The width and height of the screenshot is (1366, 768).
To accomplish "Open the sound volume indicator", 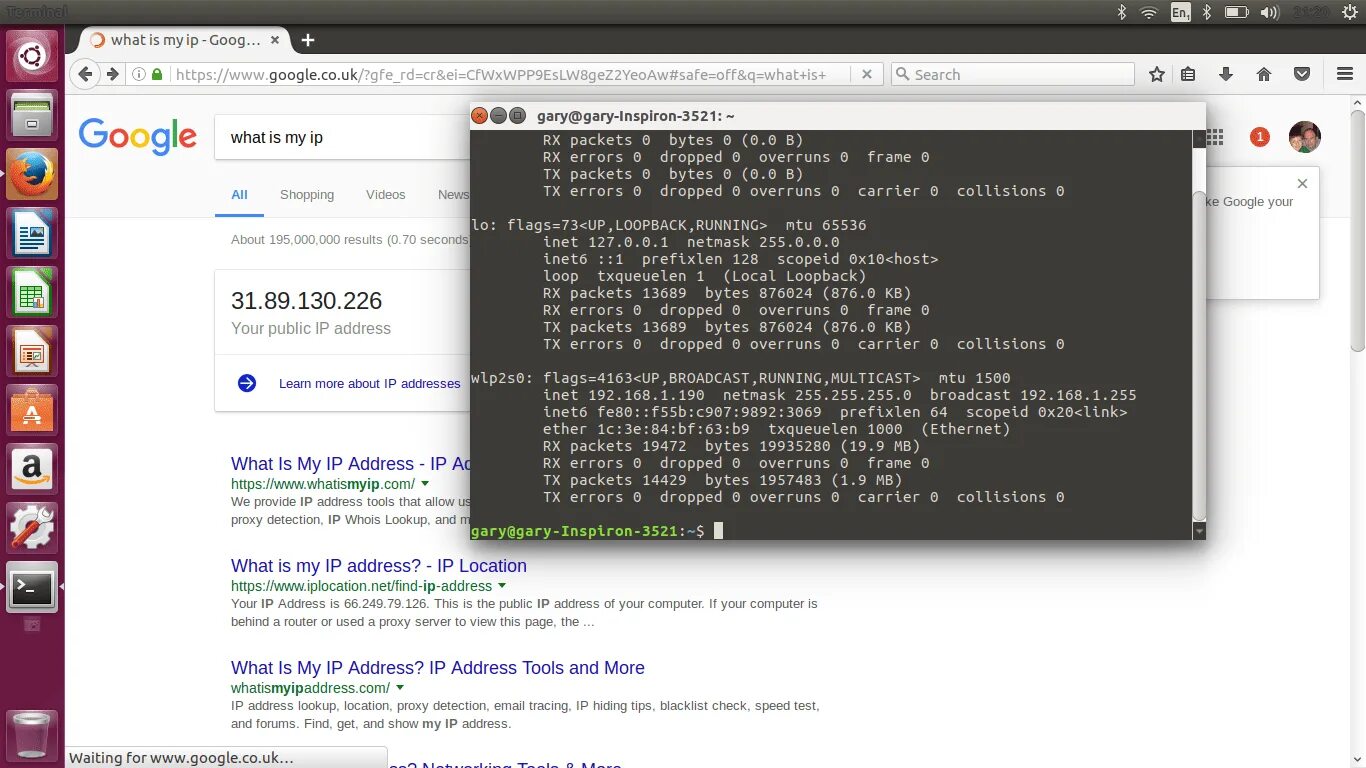I will click(1270, 12).
